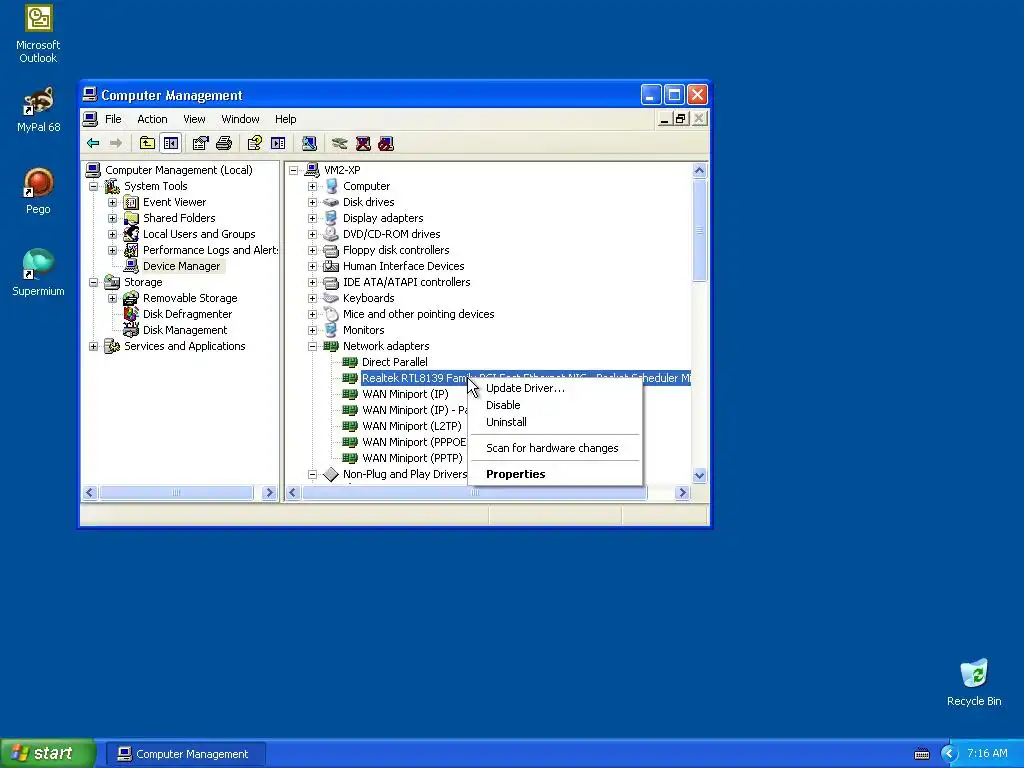Click the taskbar clock showing 7:16 AM

[x=987, y=754]
